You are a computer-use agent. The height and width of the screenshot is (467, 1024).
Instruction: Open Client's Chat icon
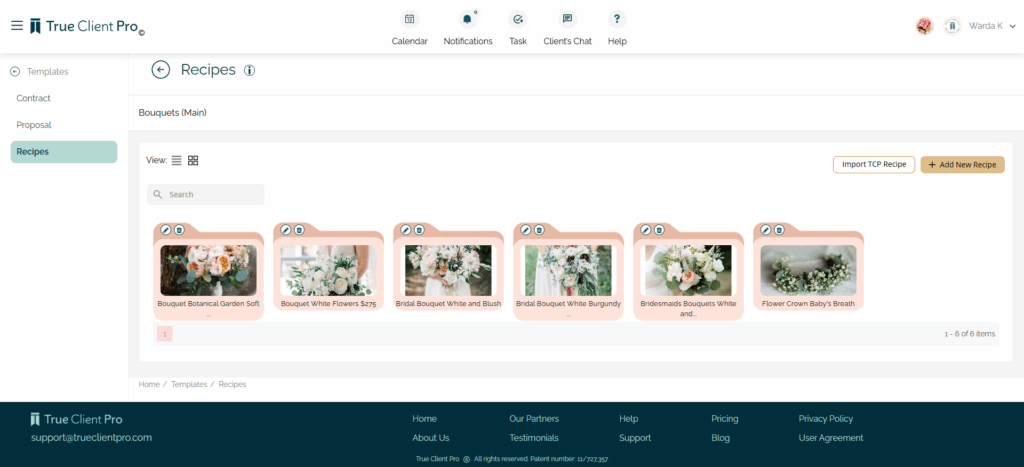pos(567,19)
